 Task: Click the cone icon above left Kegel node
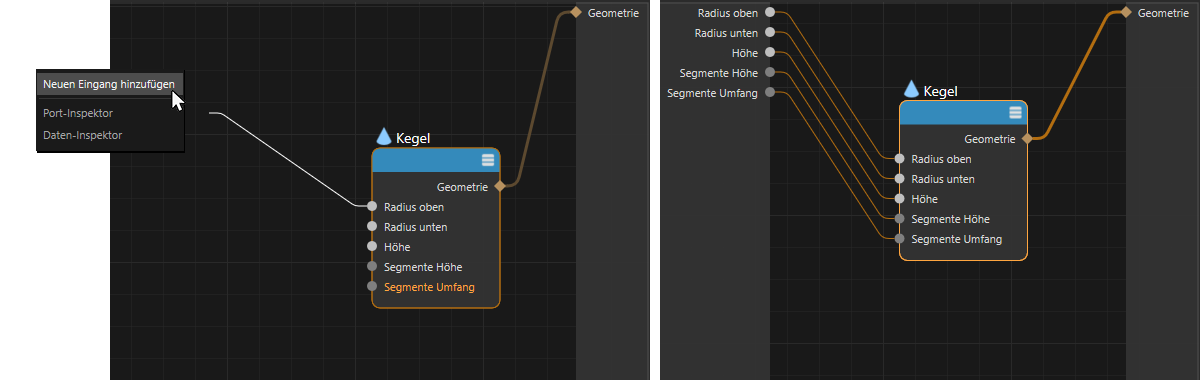click(x=384, y=137)
